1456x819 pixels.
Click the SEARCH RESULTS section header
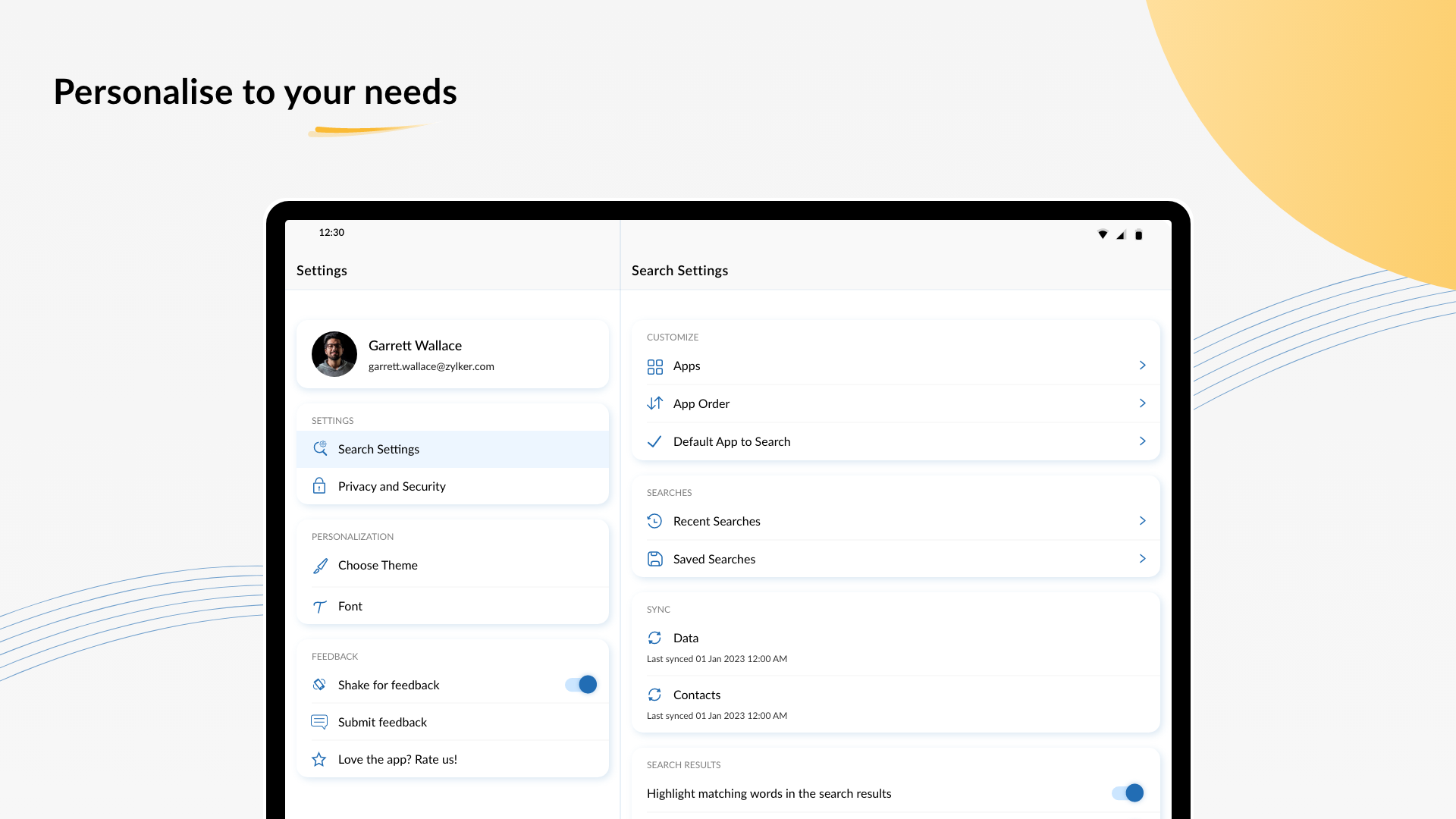pyautogui.click(x=683, y=765)
